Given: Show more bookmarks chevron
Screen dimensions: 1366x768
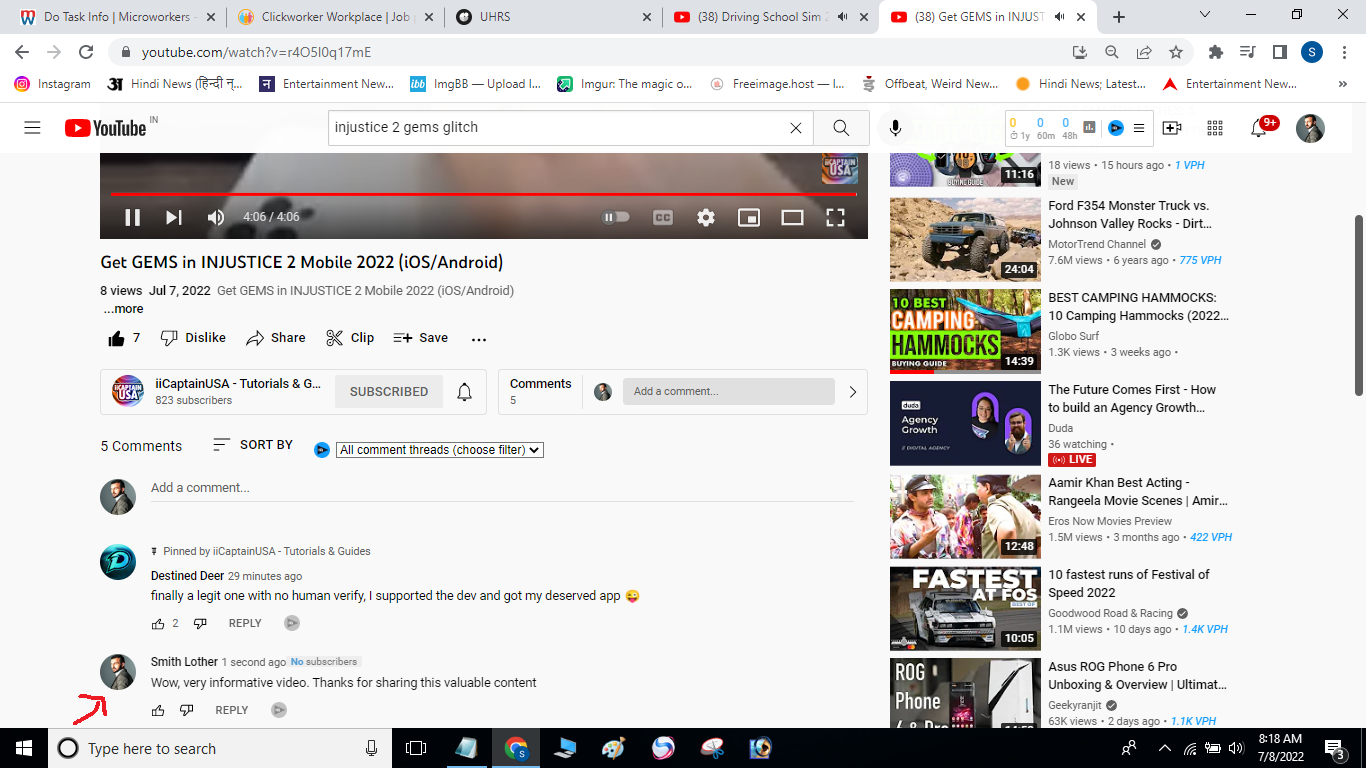Looking at the screenshot, I should [1343, 84].
